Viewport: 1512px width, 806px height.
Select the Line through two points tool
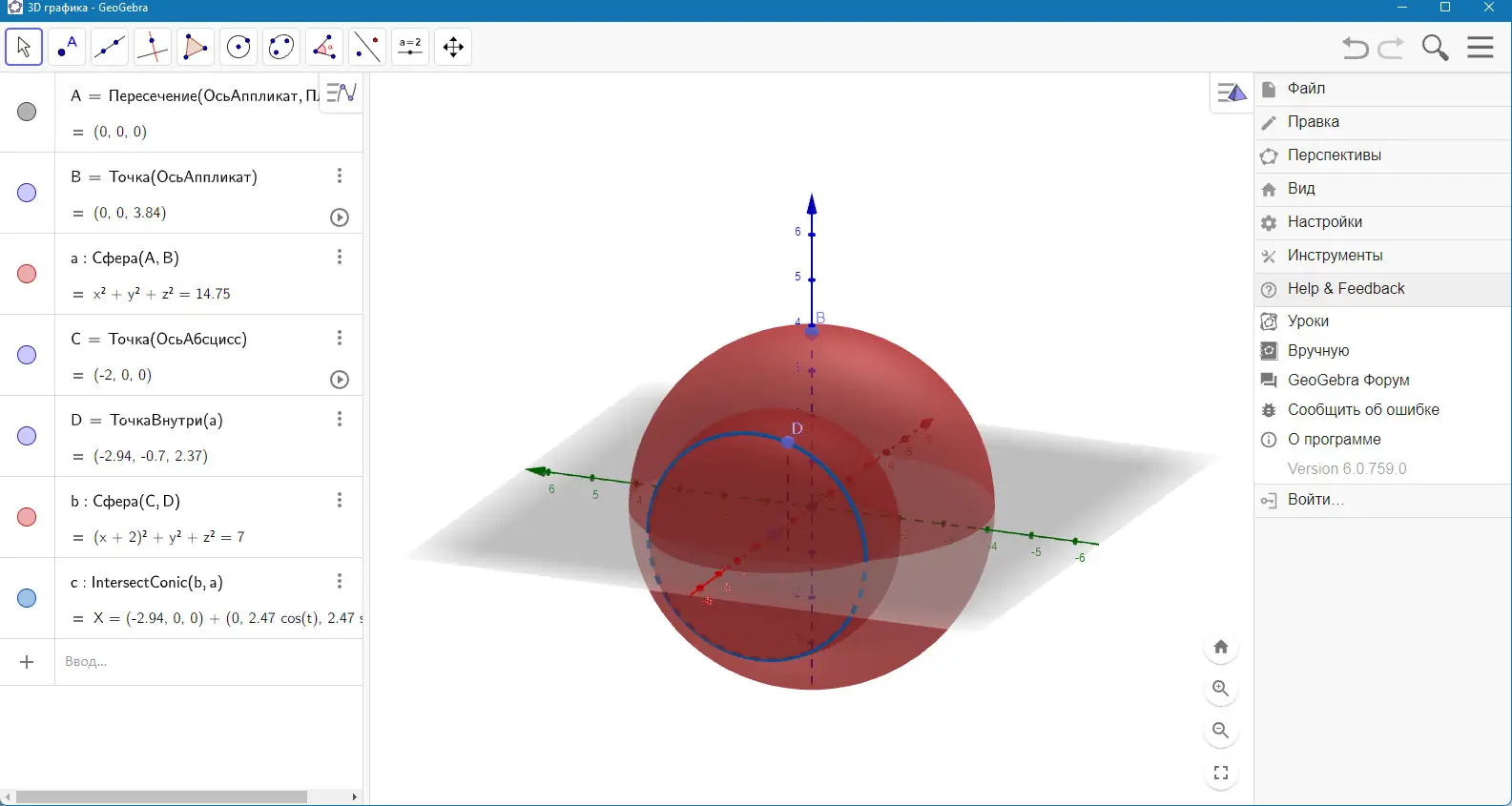tap(110, 47)
